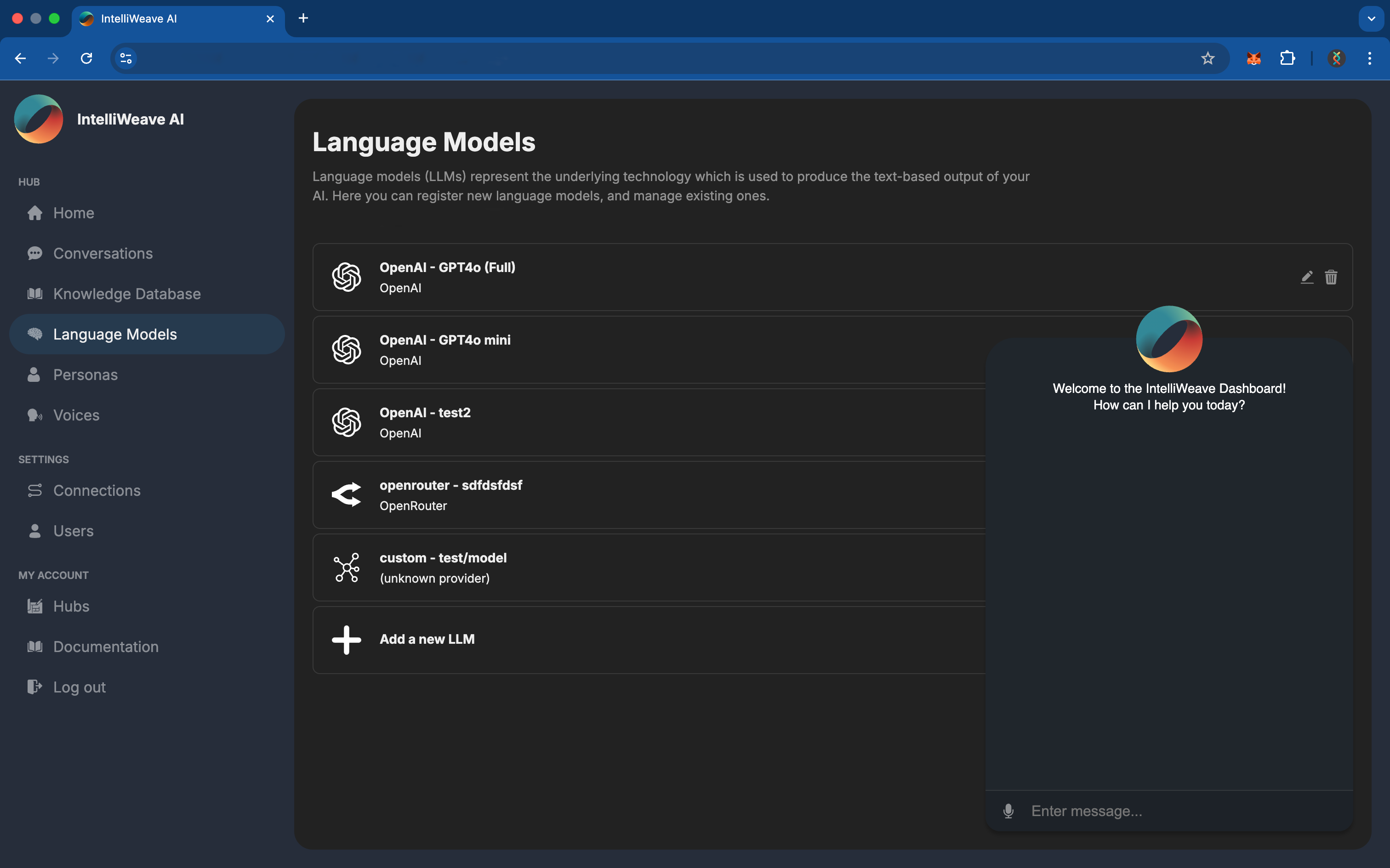Open the Documentation link
This screenshot has height=868, width=1390.
[147, 647]
